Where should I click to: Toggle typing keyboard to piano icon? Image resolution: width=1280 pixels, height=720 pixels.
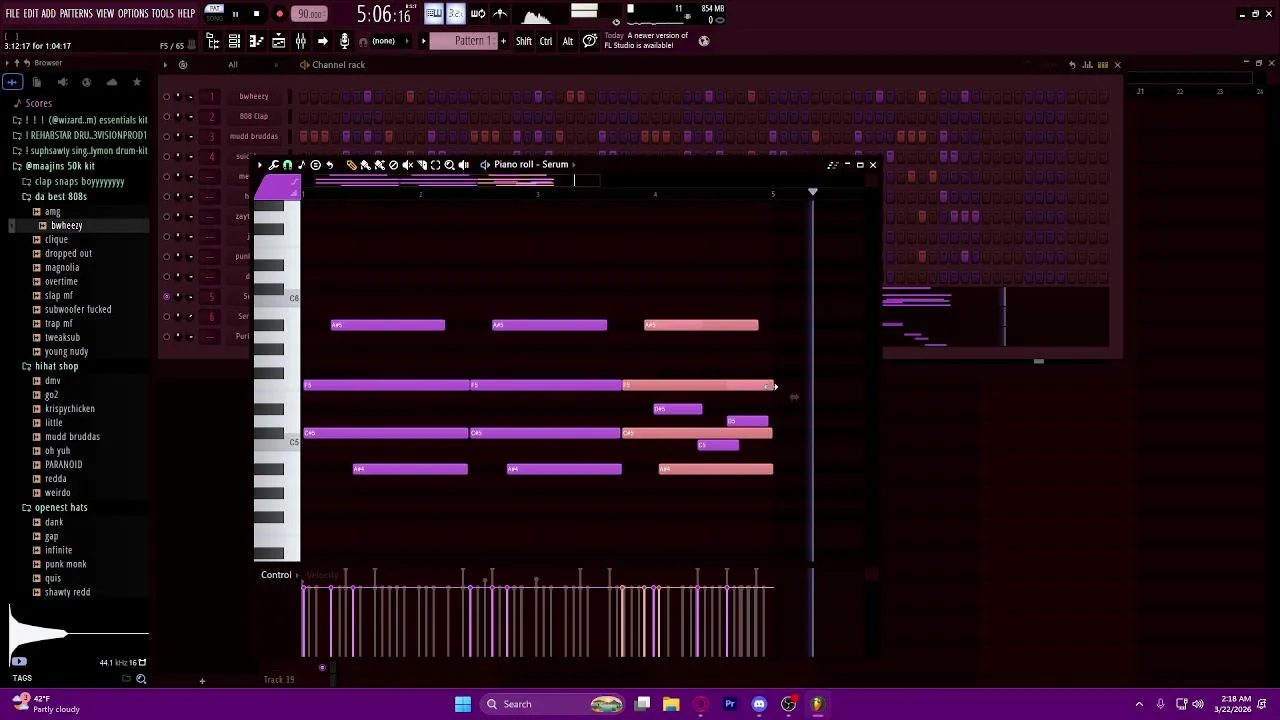click(x=433, y=13)
